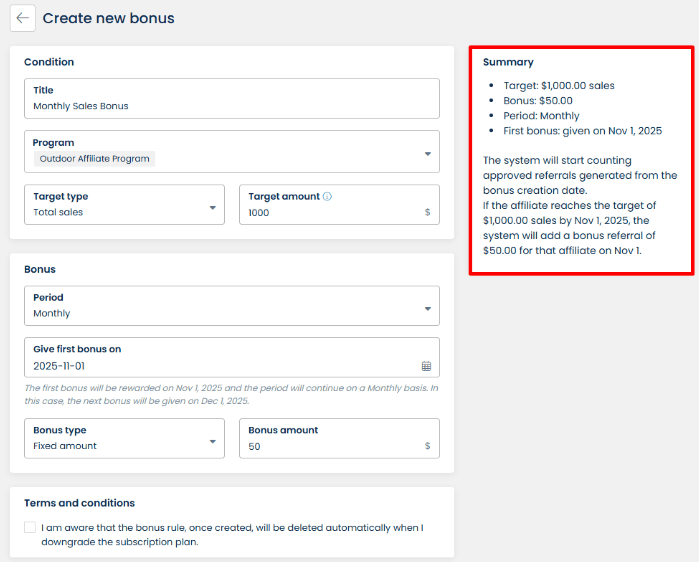
Task: Select the Bonus amount field
Action: [330, 446]
